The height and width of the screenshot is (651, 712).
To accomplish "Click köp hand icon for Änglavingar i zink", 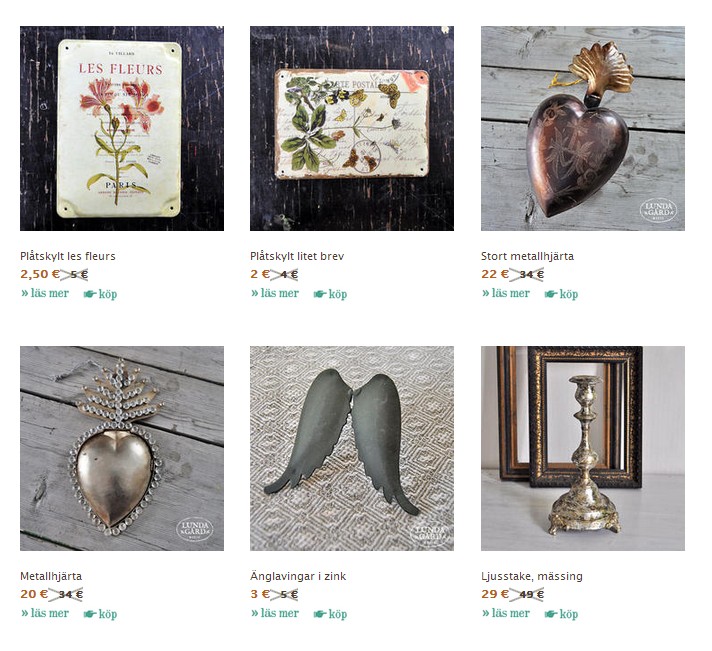I will coord(321,614).
